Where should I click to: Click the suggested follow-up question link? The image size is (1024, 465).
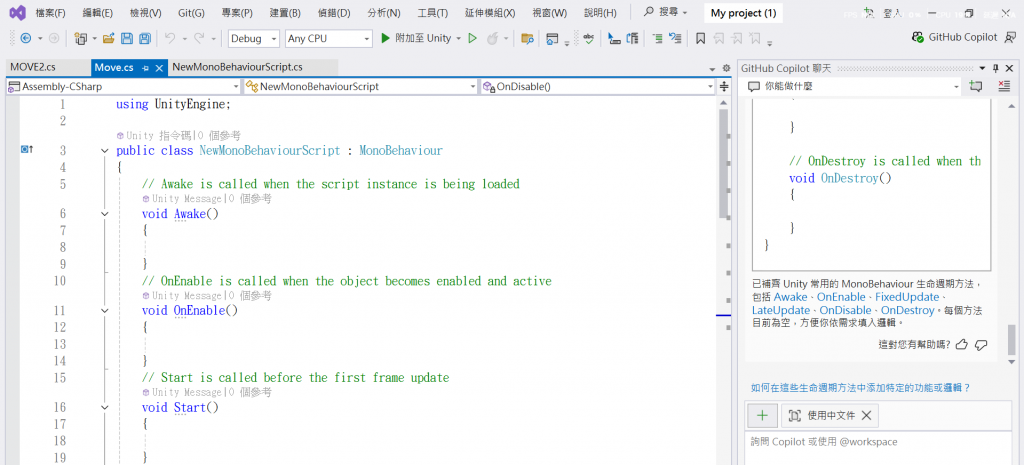coord(861,388)
